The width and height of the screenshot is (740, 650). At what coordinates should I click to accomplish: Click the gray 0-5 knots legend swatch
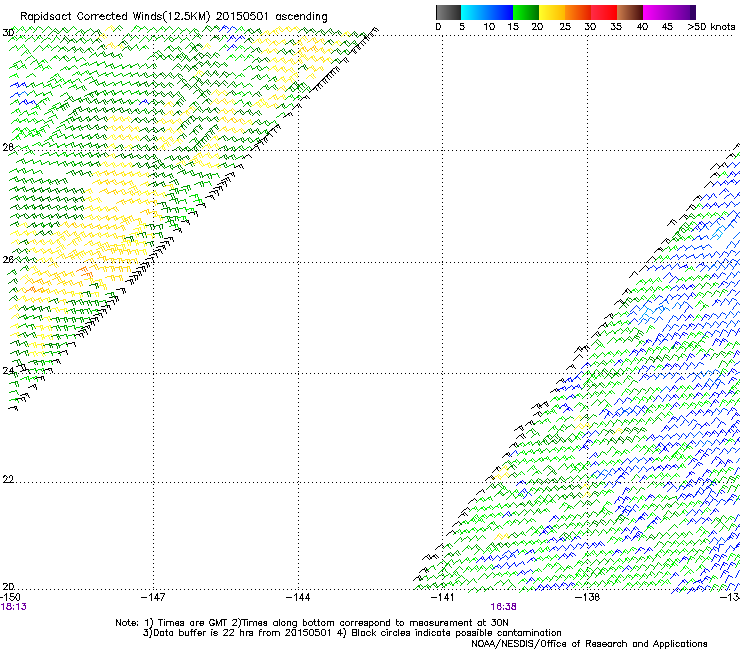tap(448, 12)
